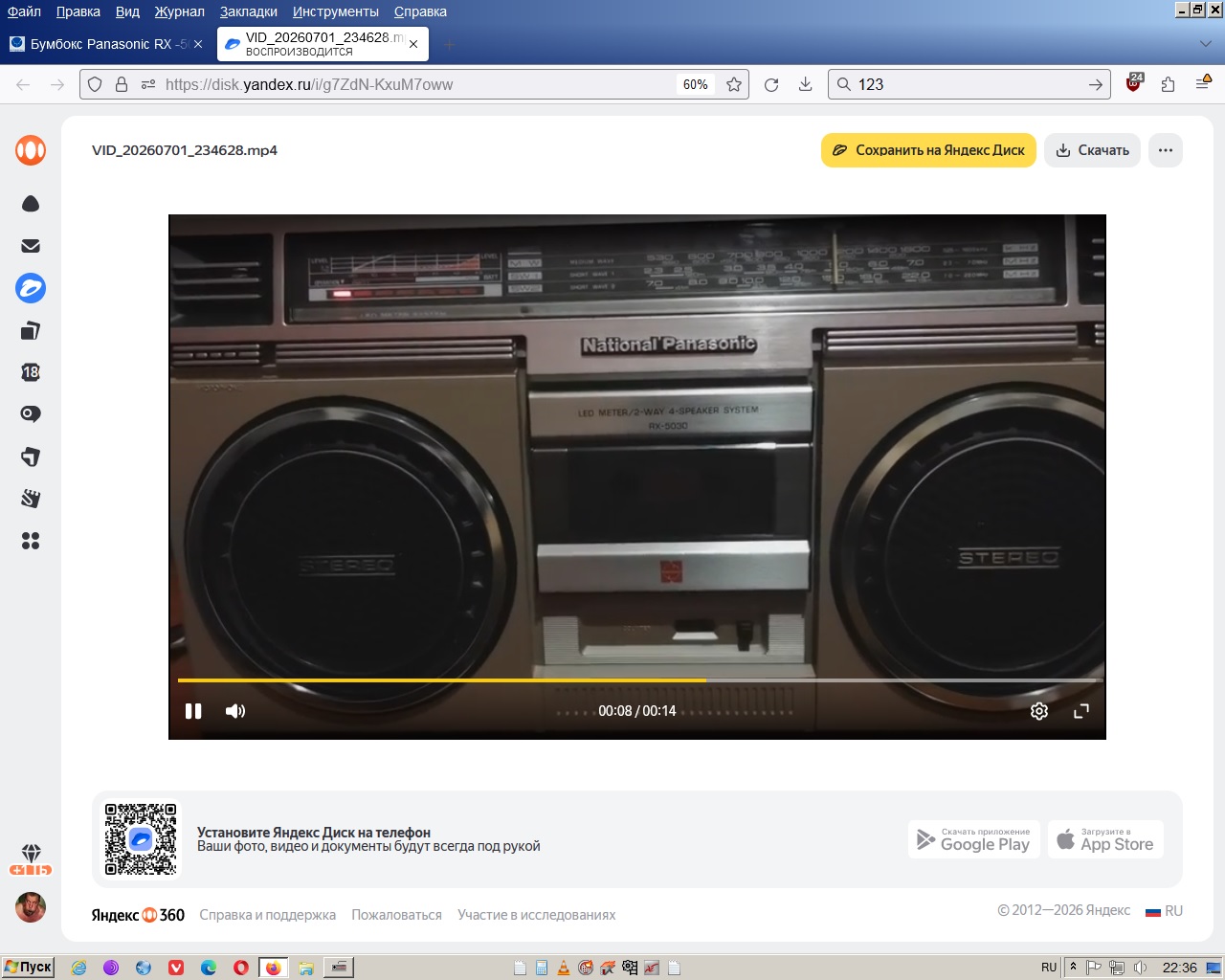Click the site security padlock icon
This screenshot has height=980, width=1225.
coord(122,84)
